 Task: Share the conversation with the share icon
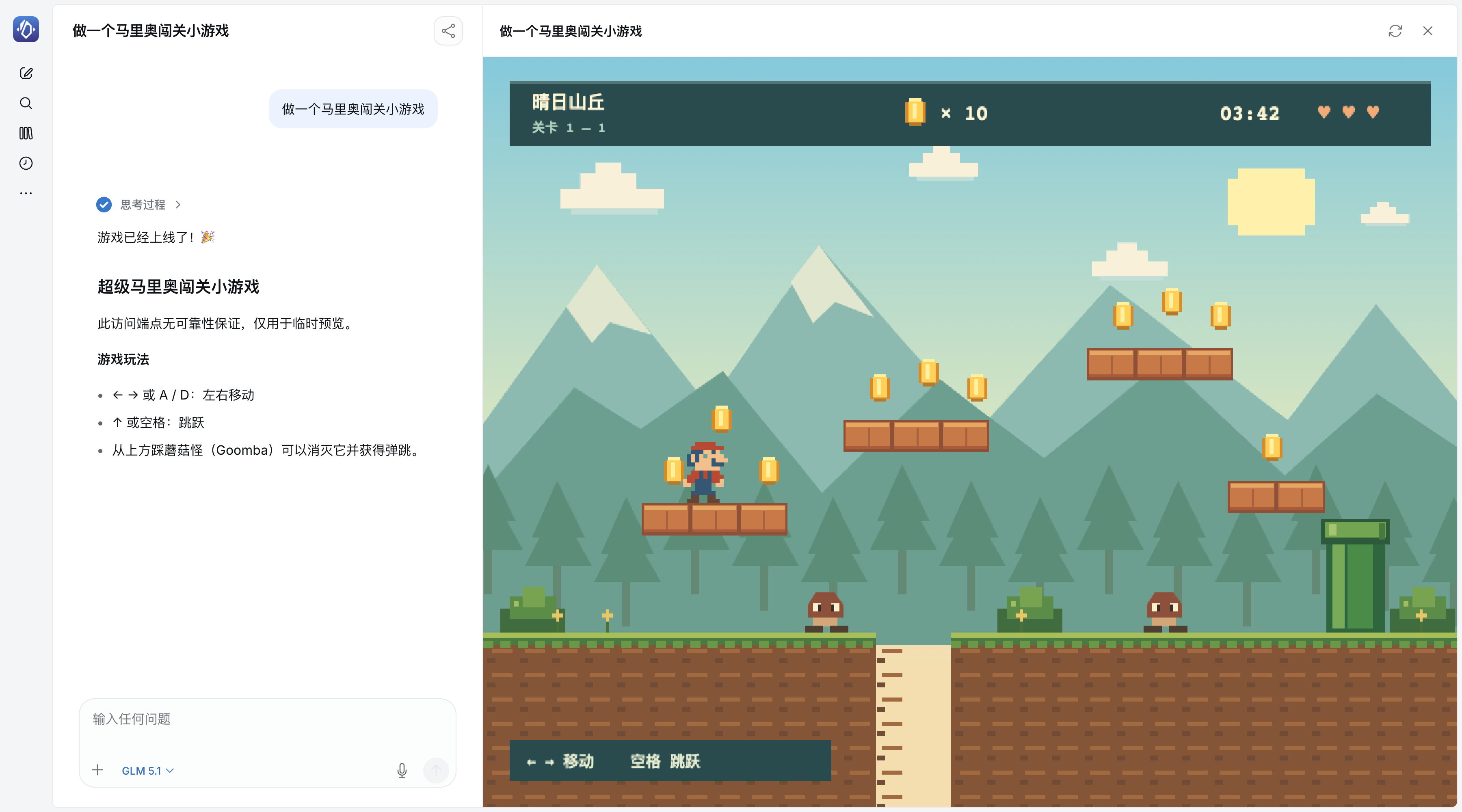[x=448, y=30]
